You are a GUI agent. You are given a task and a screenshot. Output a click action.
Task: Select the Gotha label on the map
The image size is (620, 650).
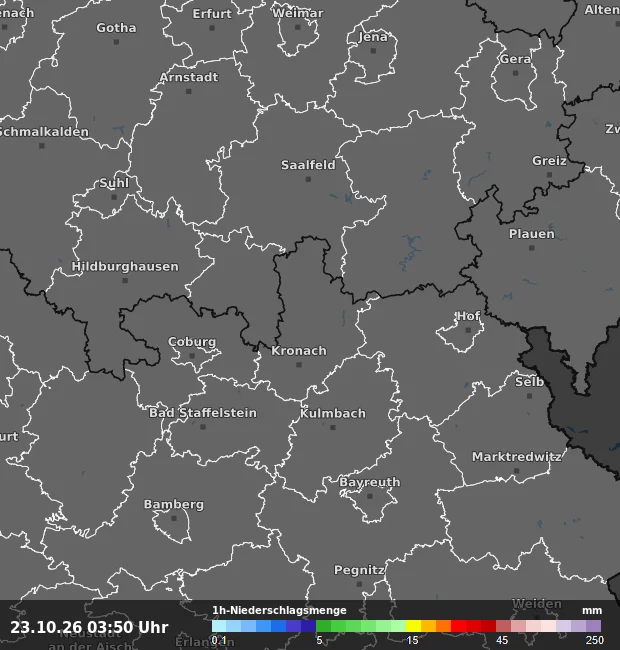click(116, 28)
